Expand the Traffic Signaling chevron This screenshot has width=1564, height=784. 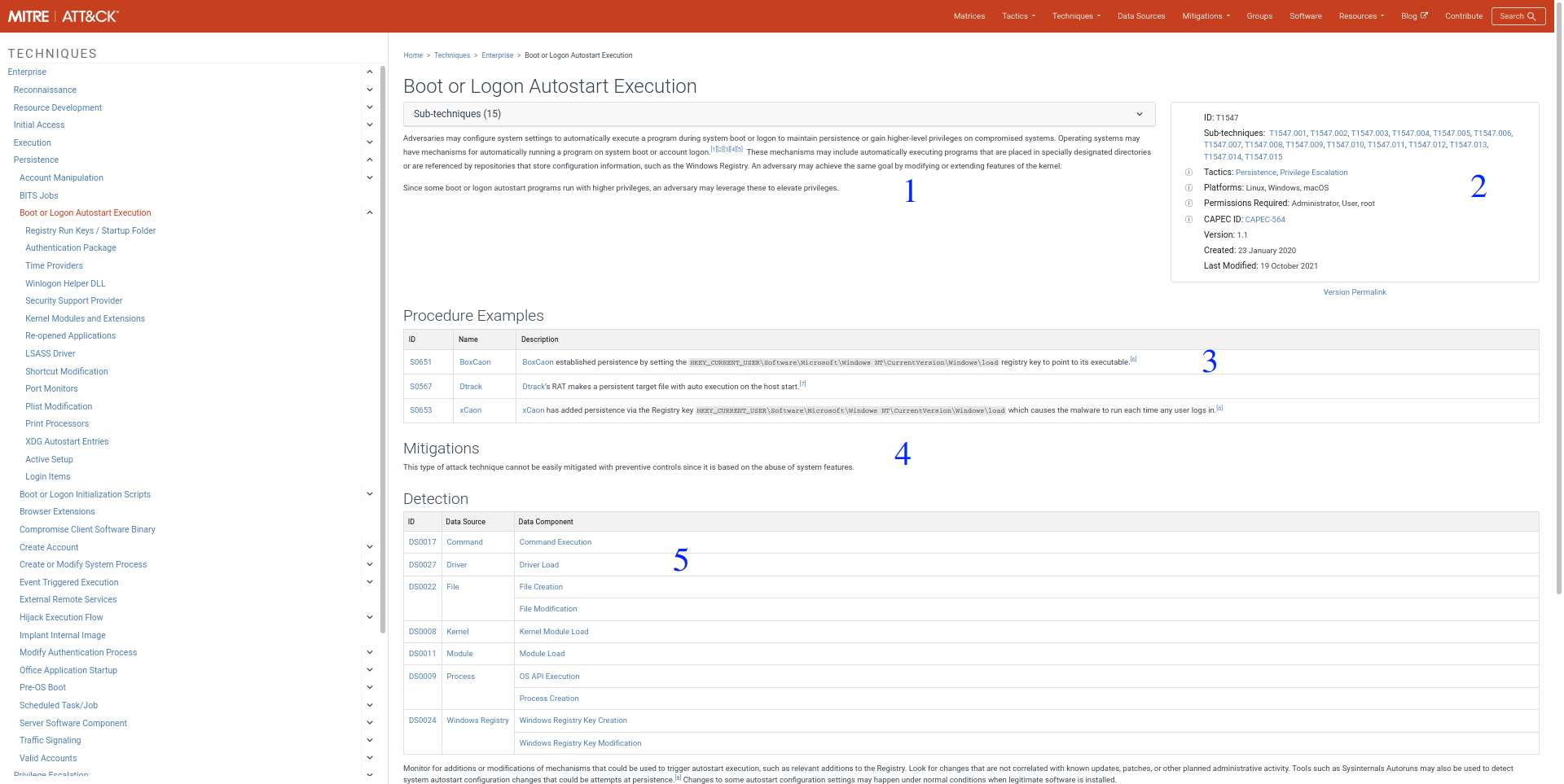click(x=370, y=740)
